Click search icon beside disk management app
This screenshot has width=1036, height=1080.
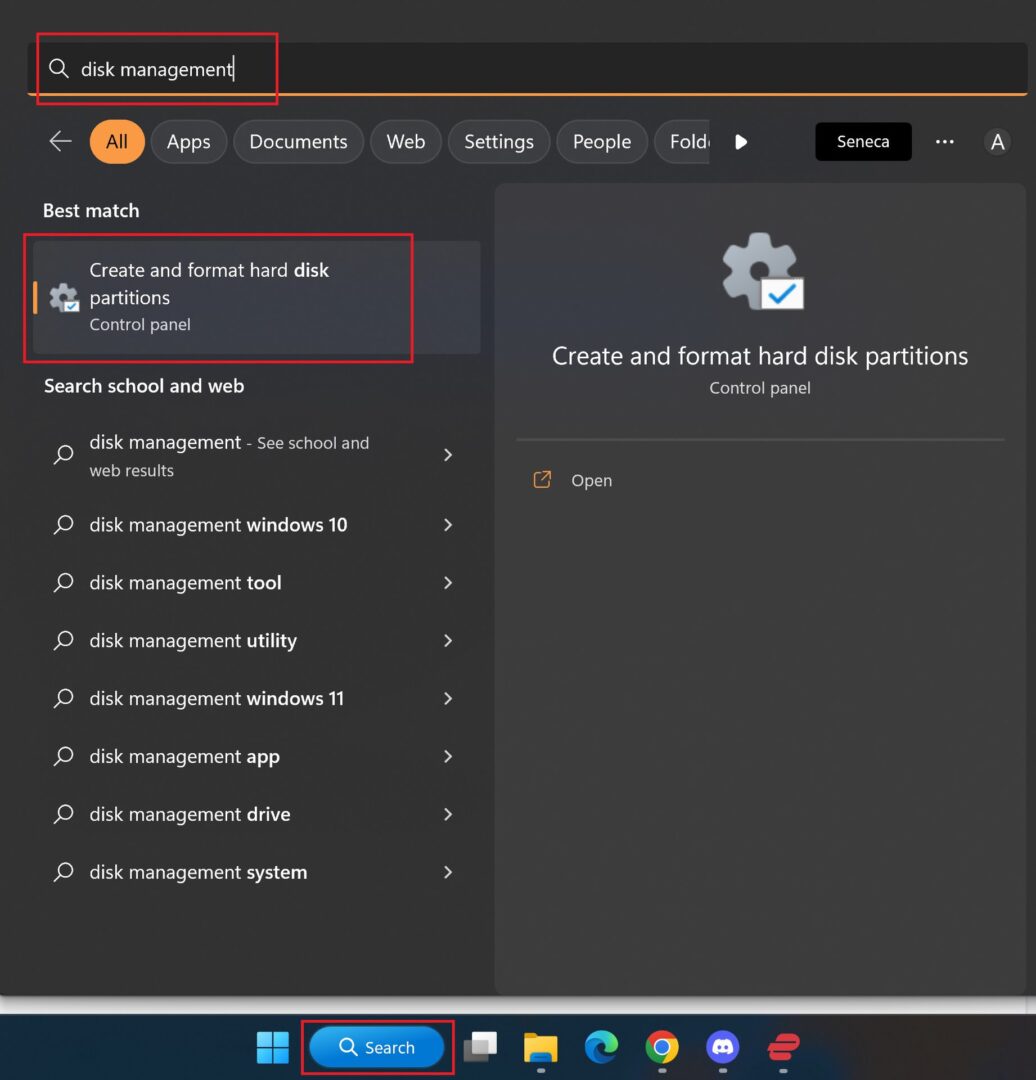(x=63, y=756)
